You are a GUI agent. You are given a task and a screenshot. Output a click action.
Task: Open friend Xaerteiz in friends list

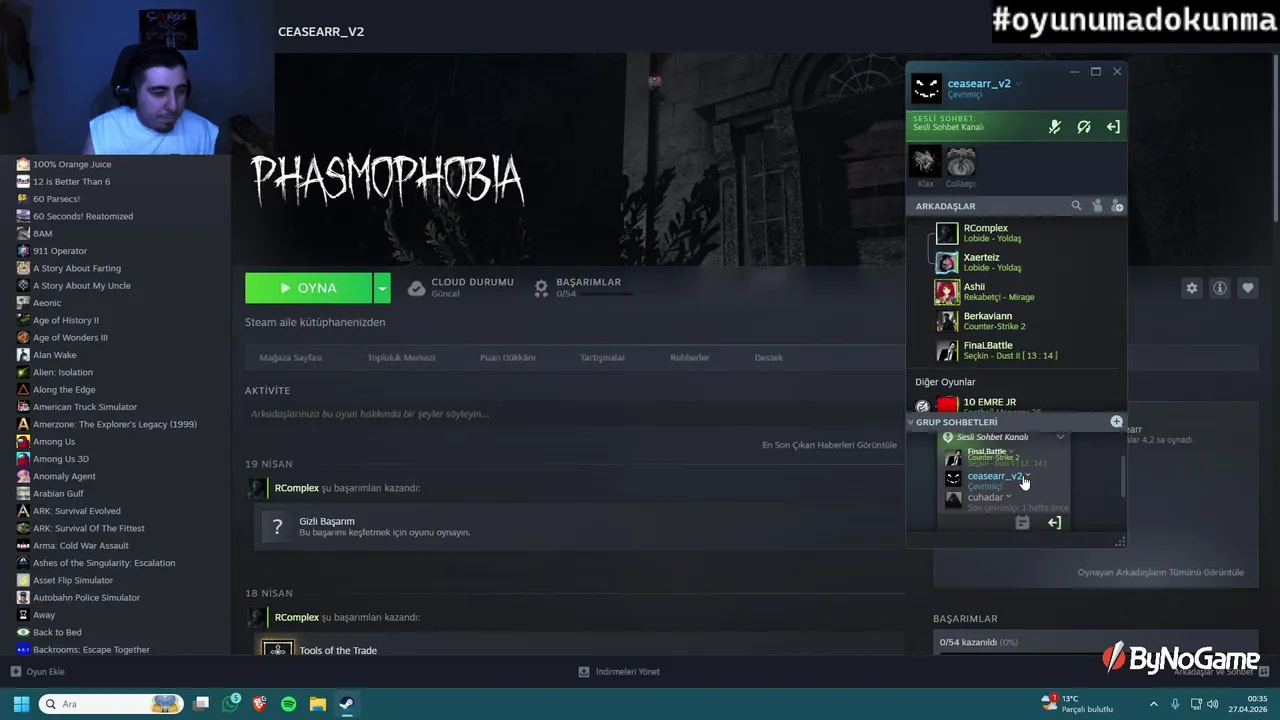[x=1017, y=263]
